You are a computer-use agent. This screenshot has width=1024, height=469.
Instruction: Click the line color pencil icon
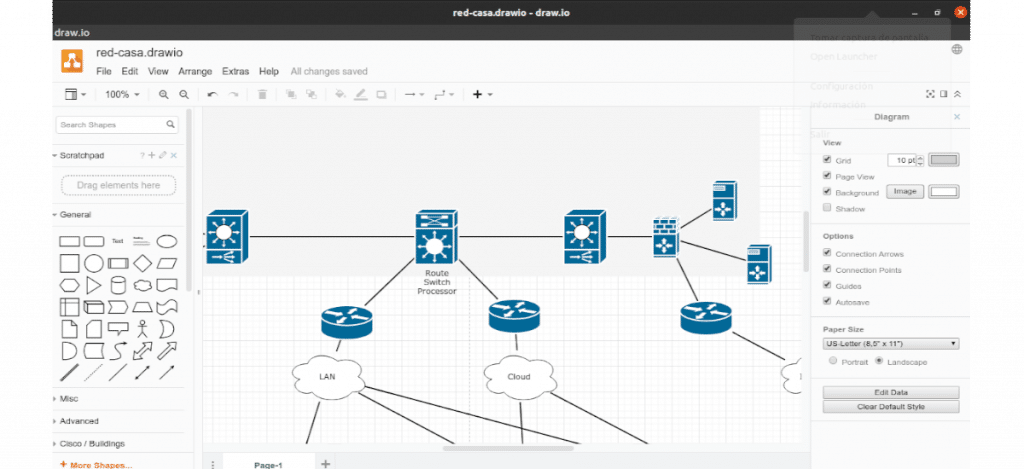[360, 95]
